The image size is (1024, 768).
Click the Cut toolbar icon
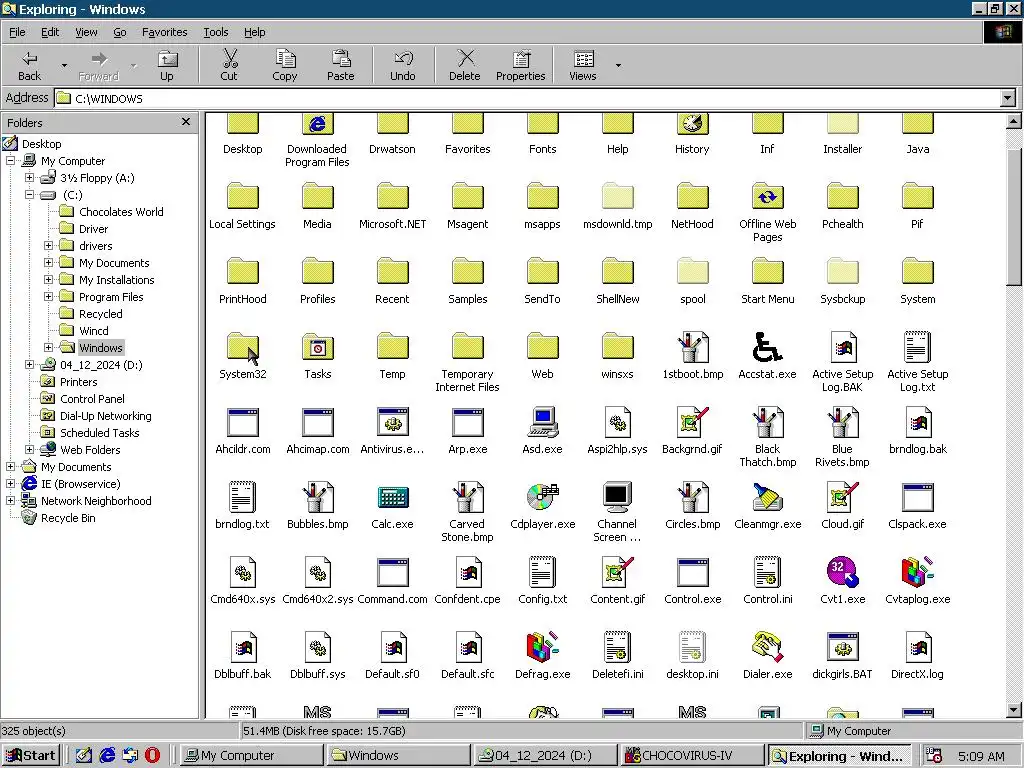click(x=229, y=65)
